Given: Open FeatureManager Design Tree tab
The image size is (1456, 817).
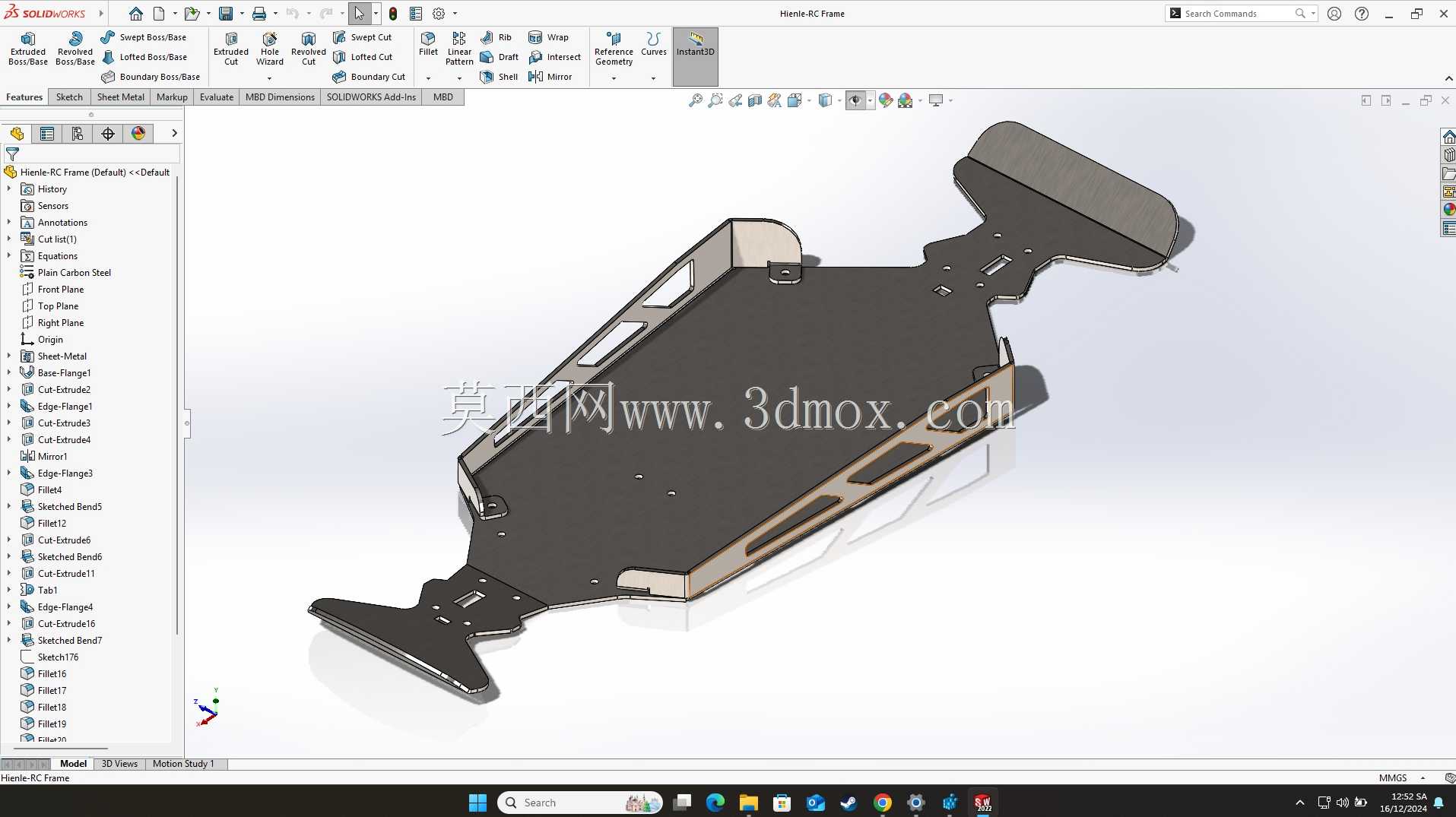Looking at the screenshot, I should [17, 134].
